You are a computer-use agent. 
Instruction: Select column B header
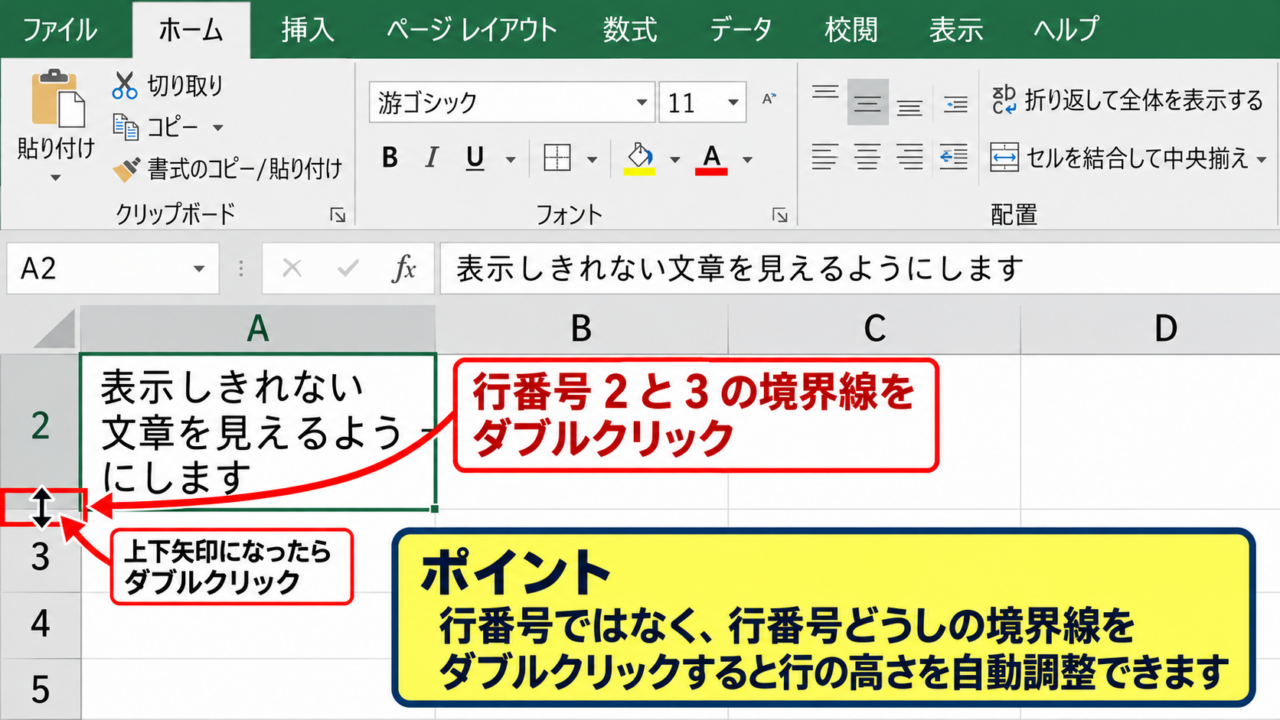point(582,328)
